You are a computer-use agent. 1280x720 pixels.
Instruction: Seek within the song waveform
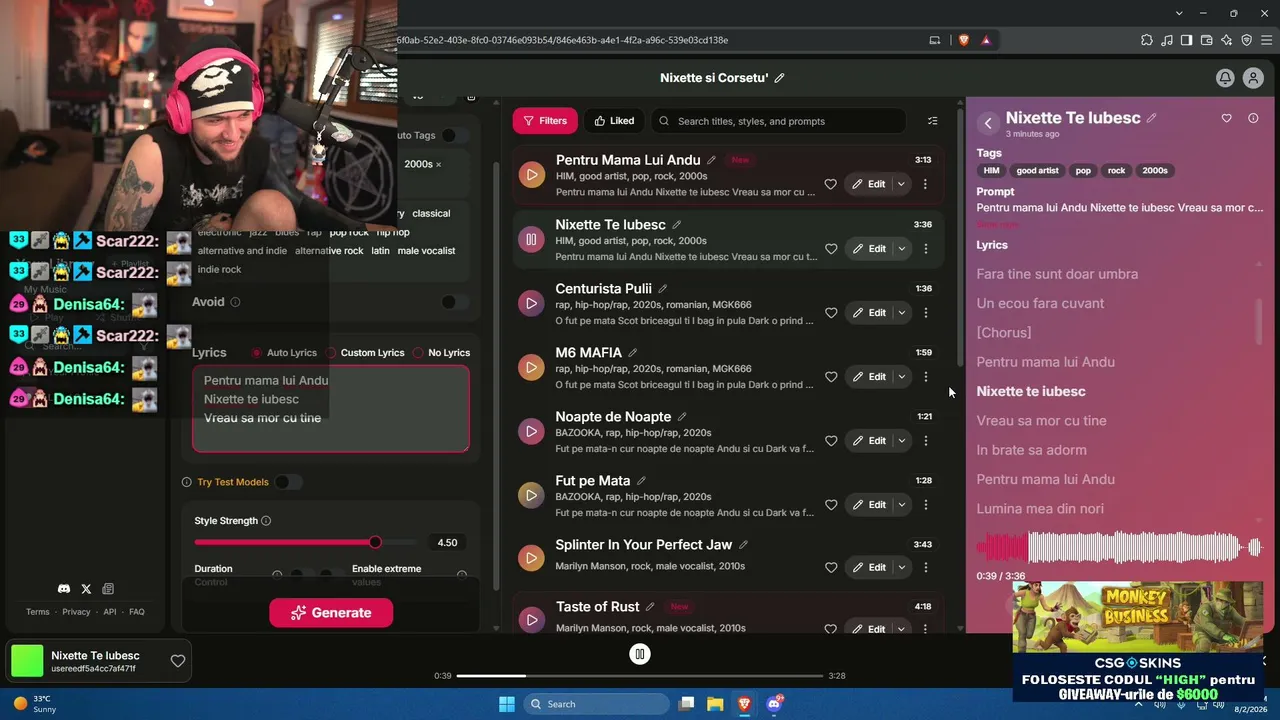1119,547
